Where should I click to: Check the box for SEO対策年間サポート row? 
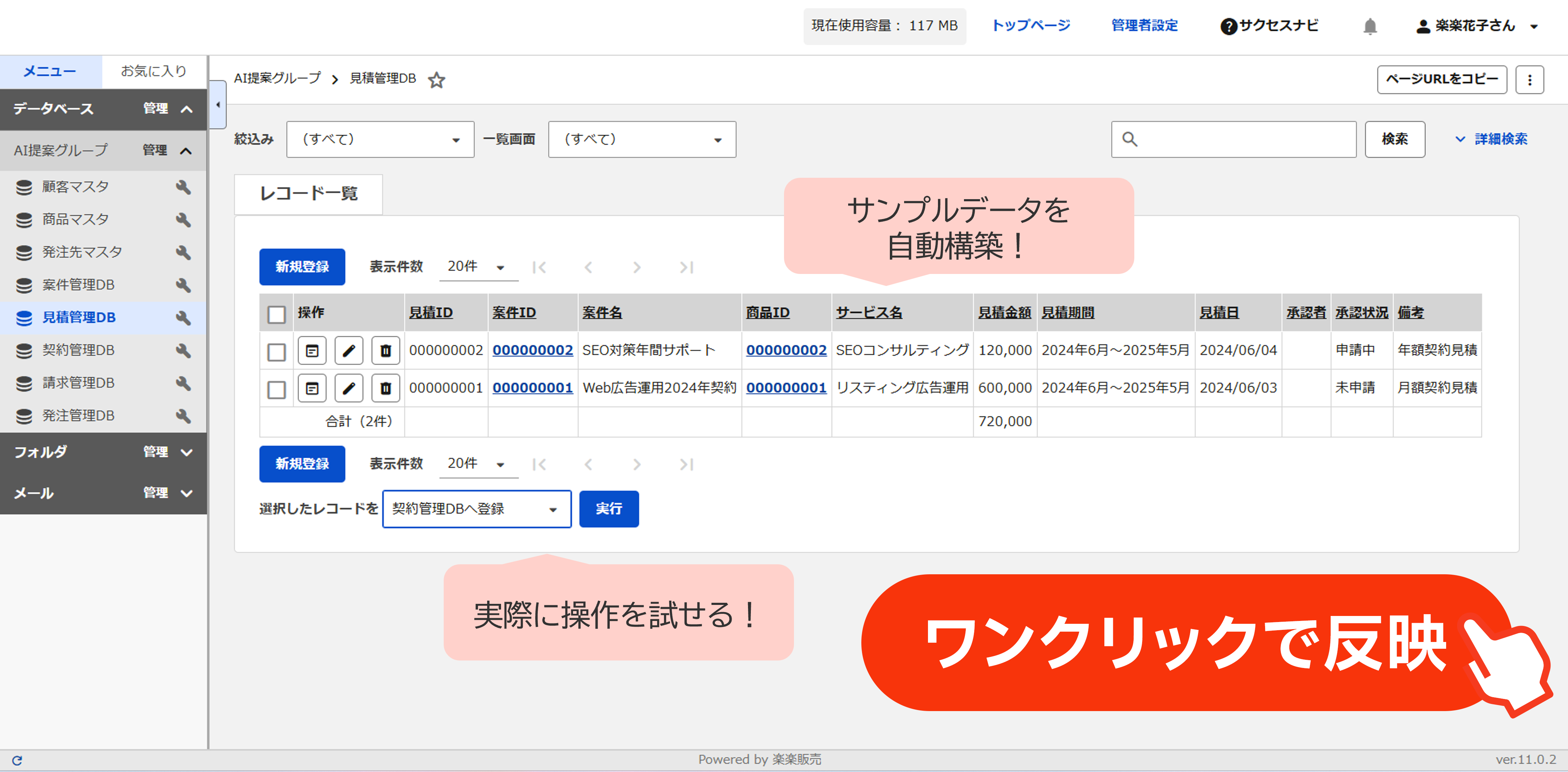tap(276, 352)
